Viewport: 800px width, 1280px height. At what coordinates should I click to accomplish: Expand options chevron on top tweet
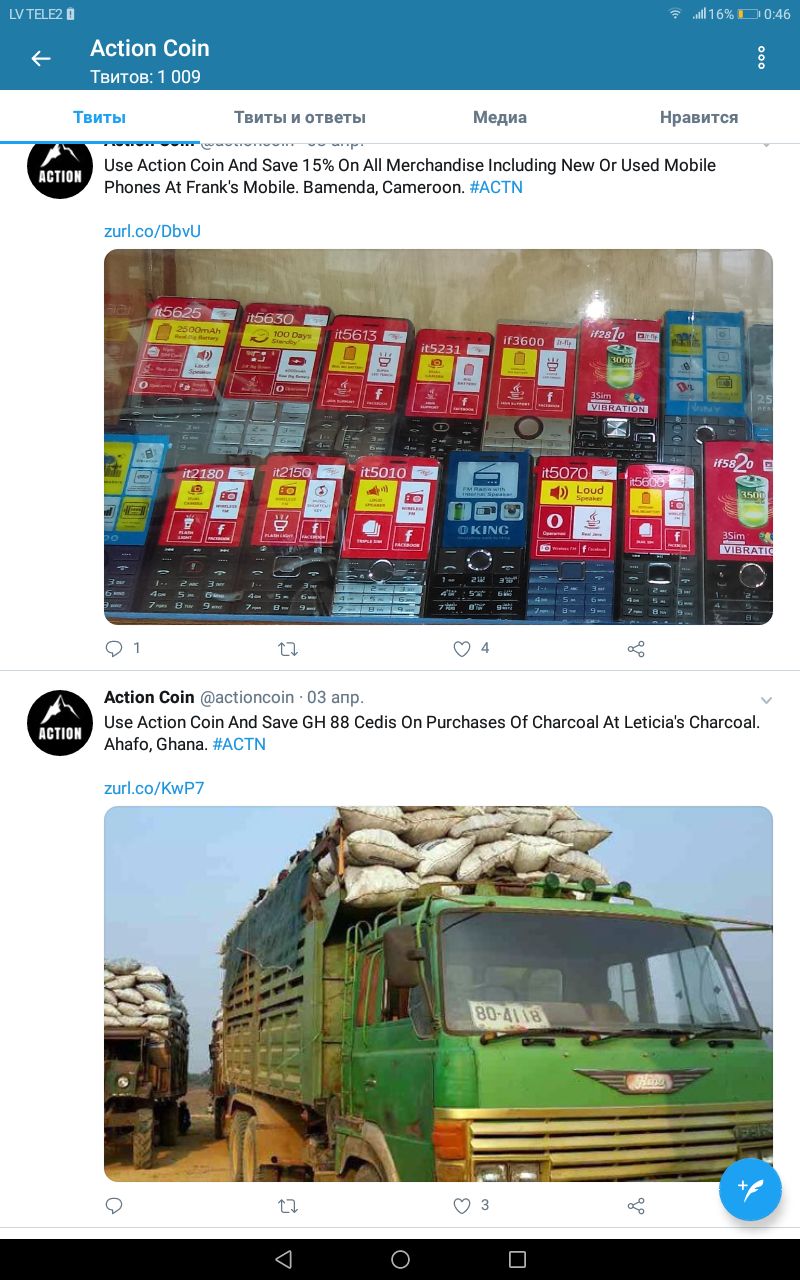click(x=767, y=145)
